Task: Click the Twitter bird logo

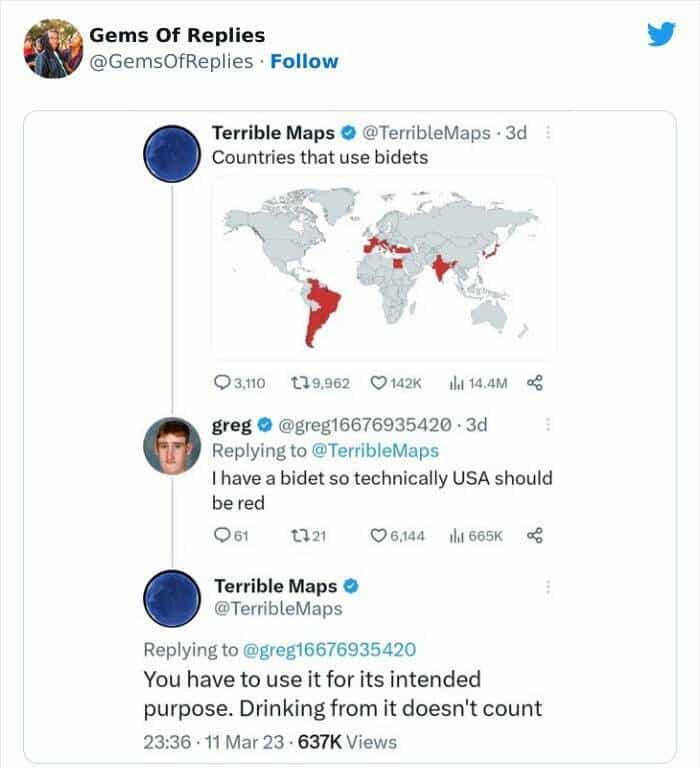Action: click(x=661, y=35)
